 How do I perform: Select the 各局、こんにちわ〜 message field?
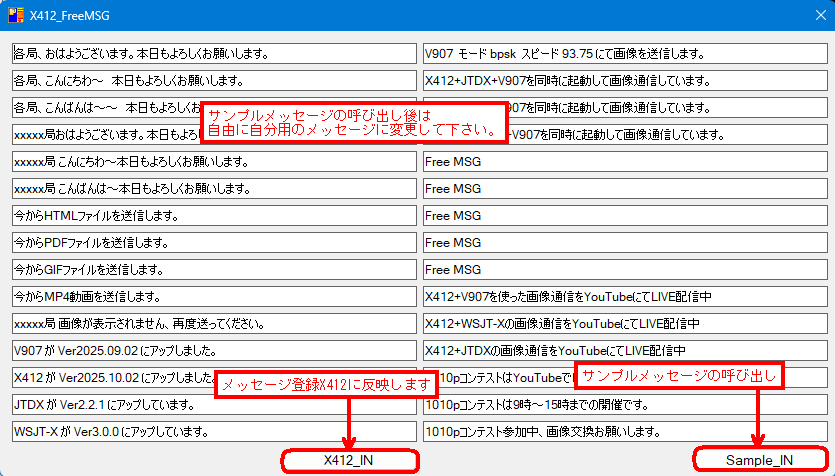tap(214, 80)
